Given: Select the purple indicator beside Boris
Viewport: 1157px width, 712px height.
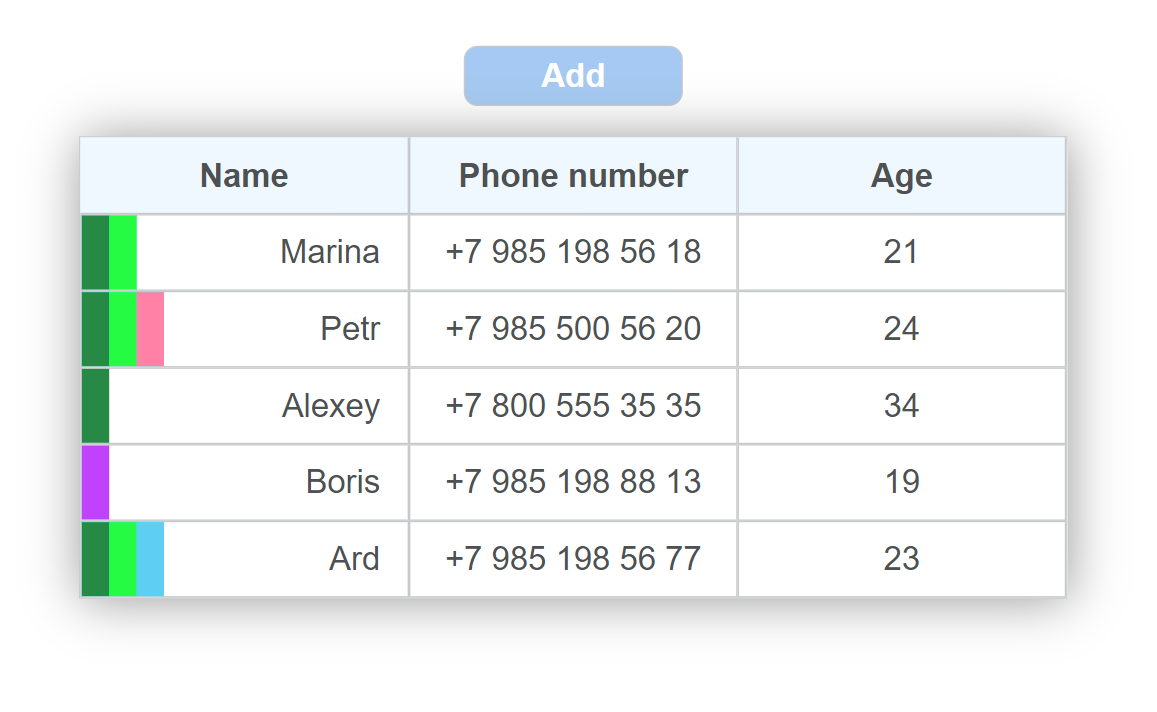Looking at the screenshot, I should click(x=95, y=482).
